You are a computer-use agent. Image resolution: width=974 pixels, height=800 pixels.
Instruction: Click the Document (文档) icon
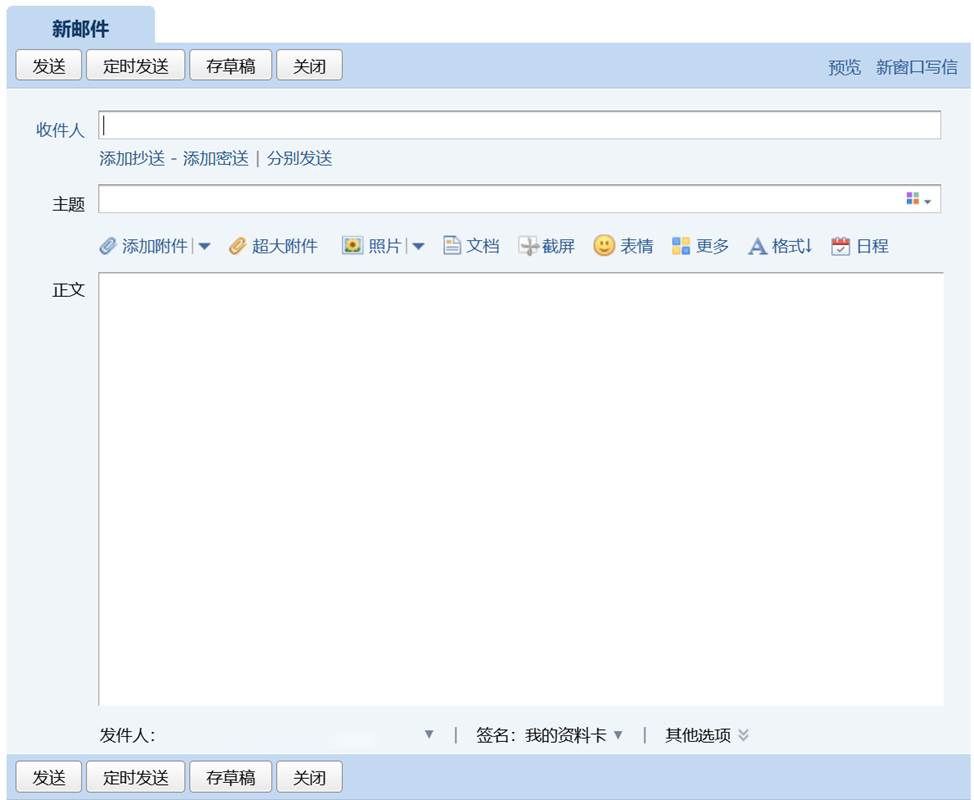452,246
